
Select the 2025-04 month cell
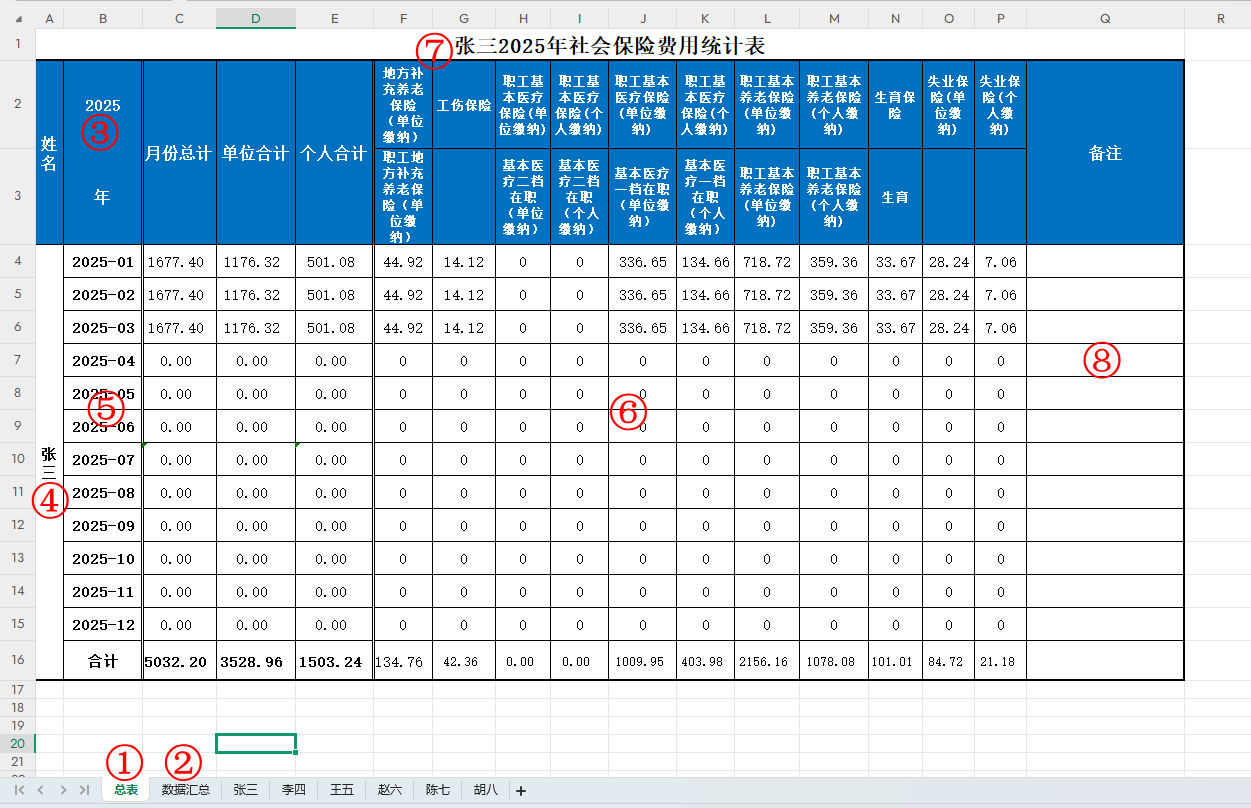[103, 361]
